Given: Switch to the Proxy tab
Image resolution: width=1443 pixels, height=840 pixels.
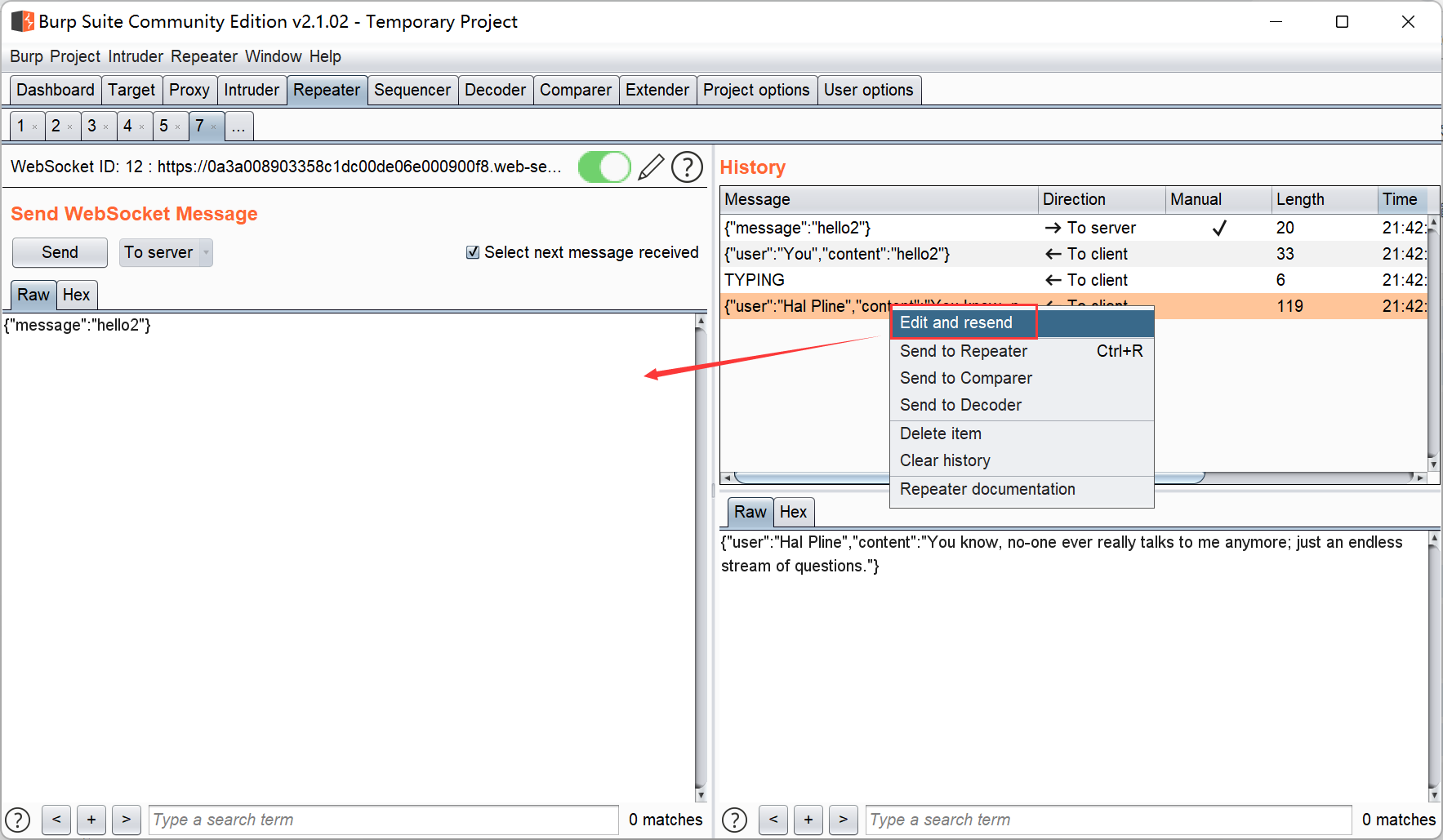Looking at the screenshot, I should [189, 90].
